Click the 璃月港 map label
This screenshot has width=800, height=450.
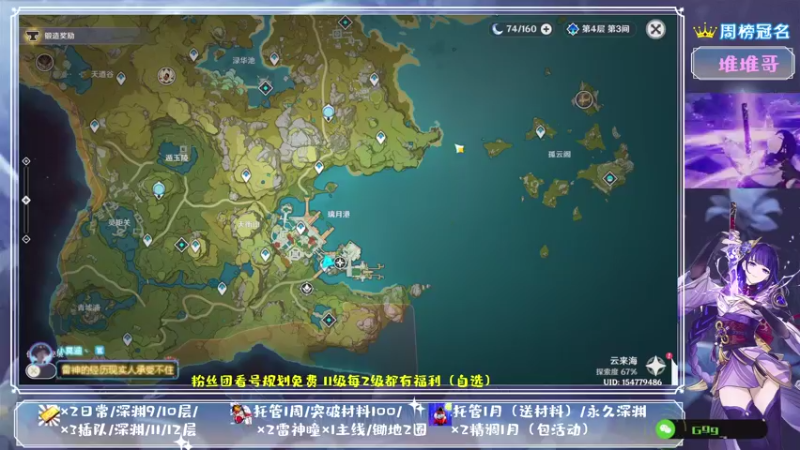(338, 214)
